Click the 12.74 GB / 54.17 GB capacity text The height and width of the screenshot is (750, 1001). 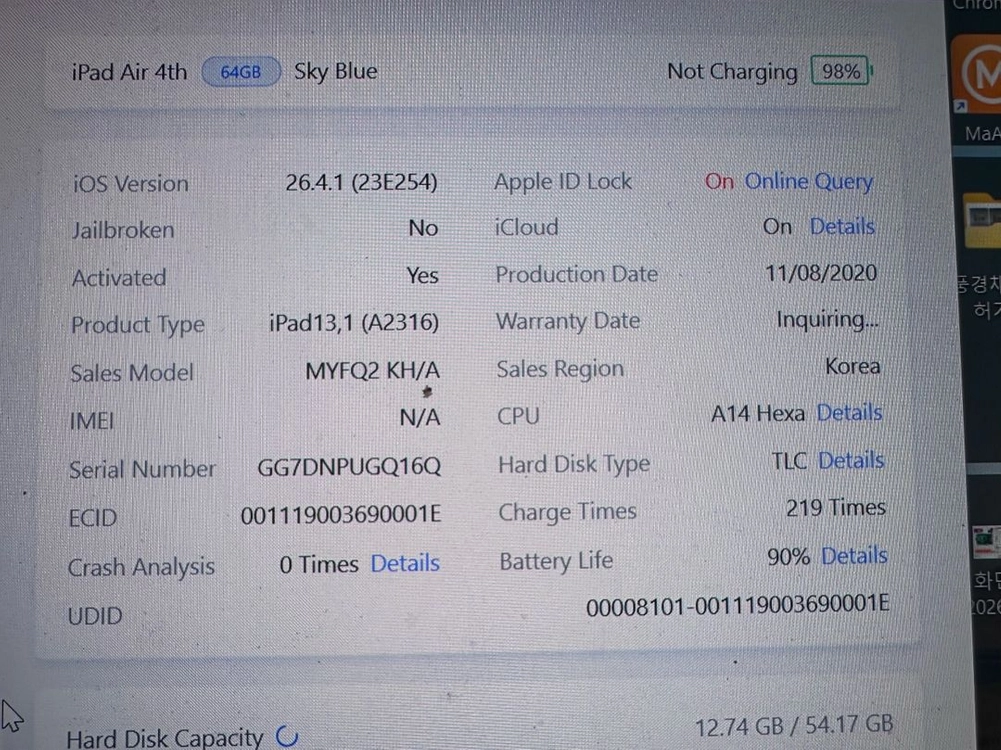tap(794, 726)
